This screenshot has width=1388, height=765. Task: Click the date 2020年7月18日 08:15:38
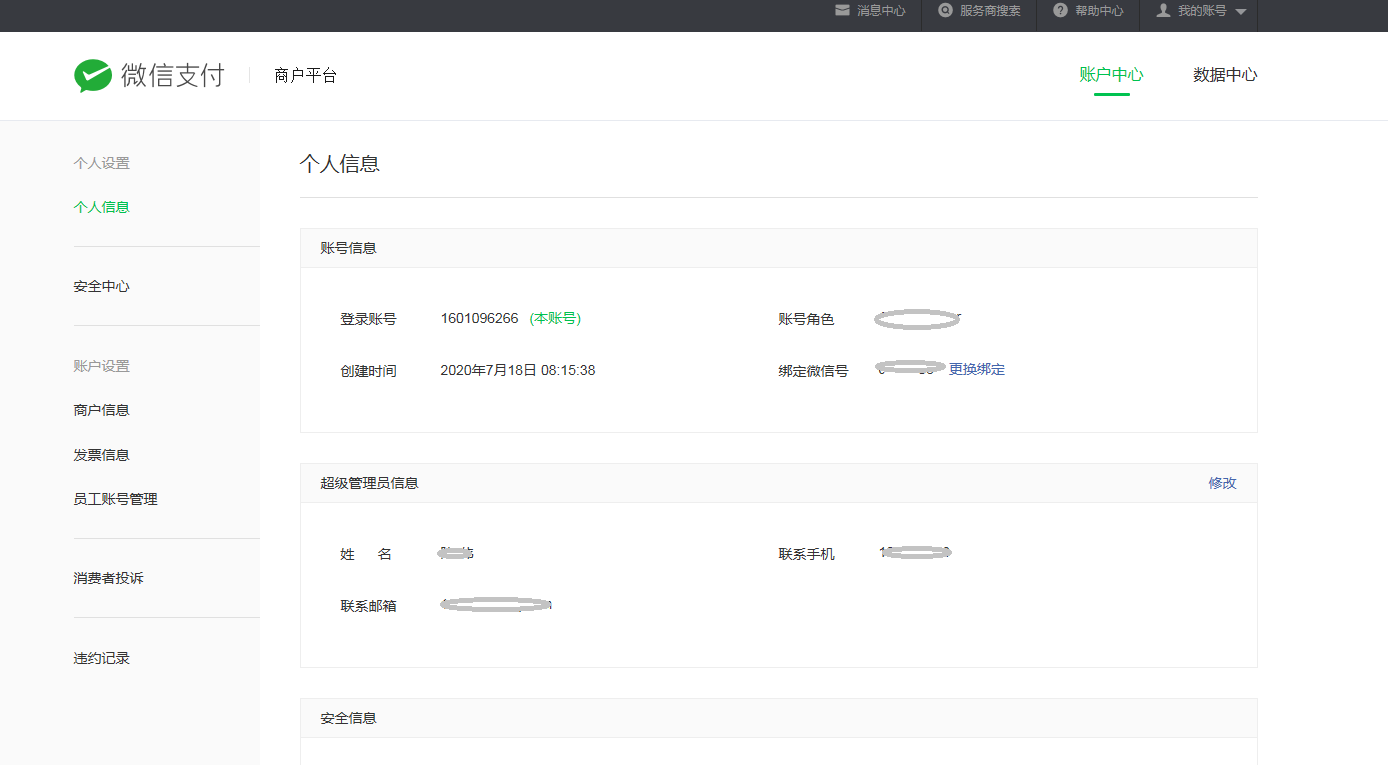pyautogui.click(x=518, y=371)
